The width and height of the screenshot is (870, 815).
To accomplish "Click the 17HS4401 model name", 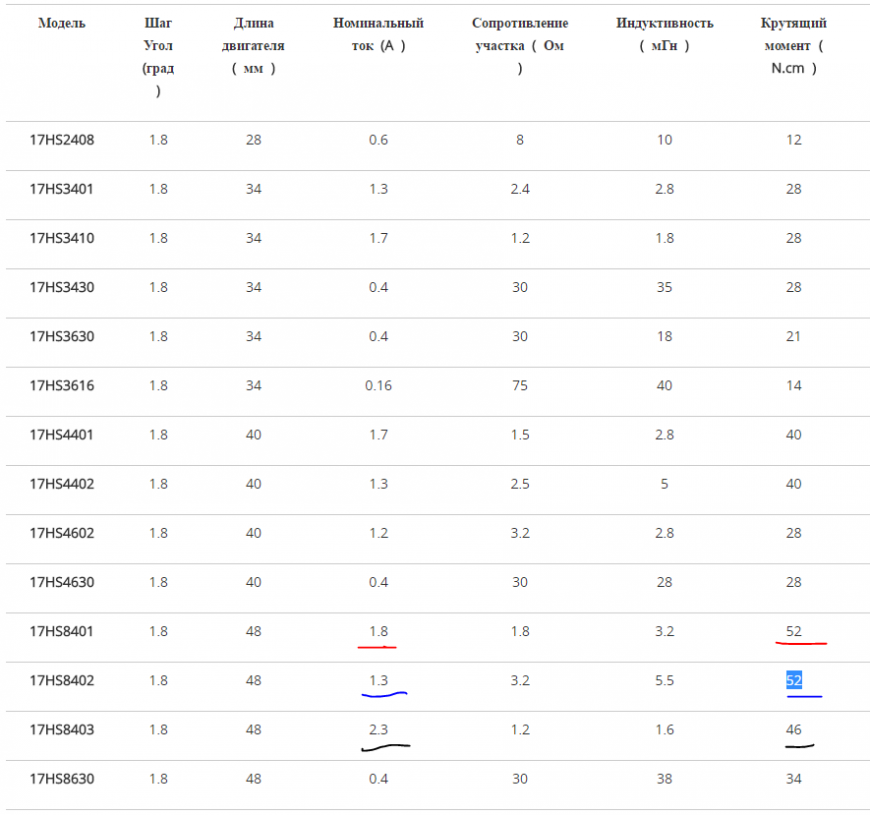I will 62,434.
